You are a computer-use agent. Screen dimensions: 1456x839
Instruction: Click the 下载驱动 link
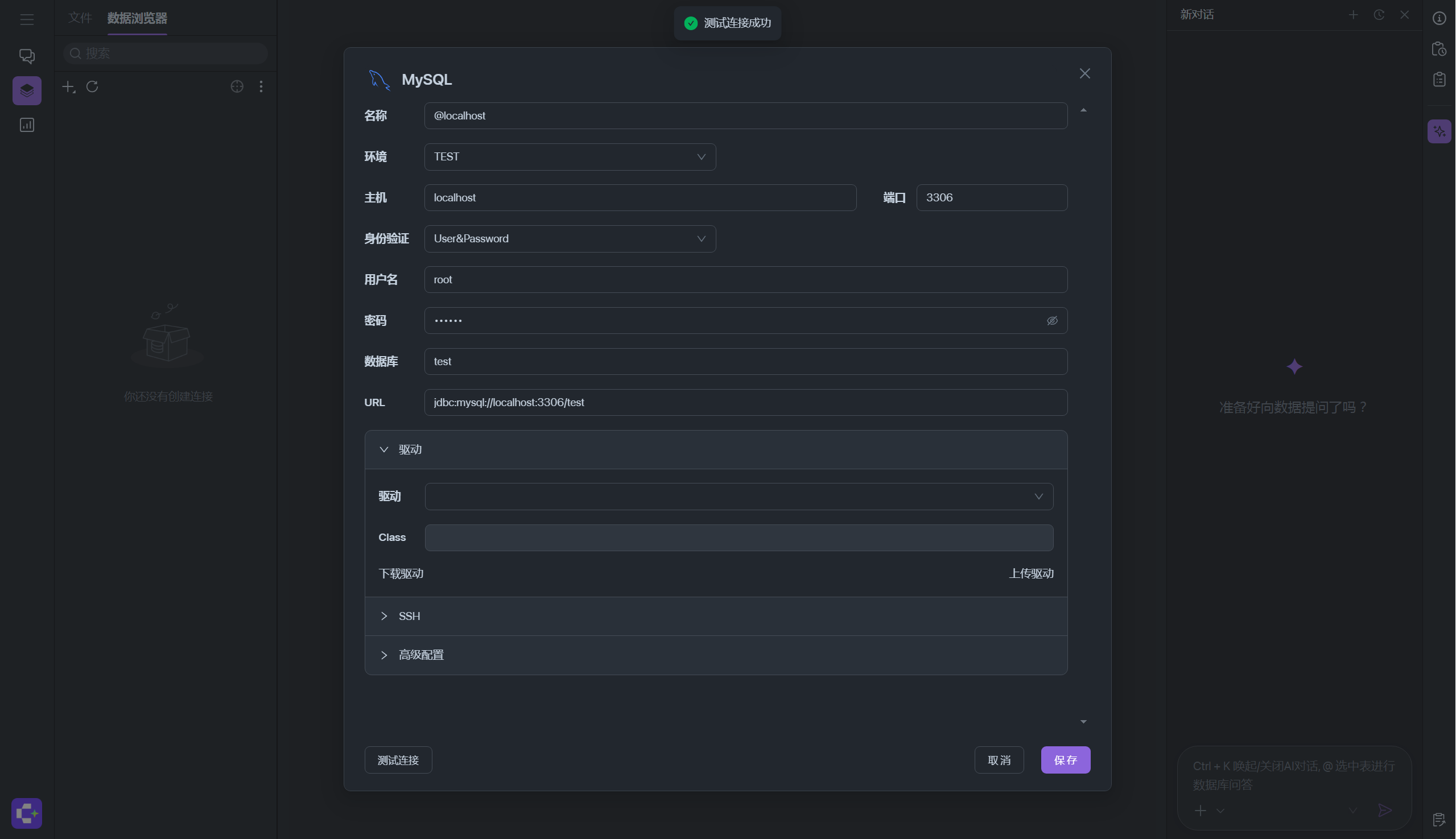tap(401, 573)
